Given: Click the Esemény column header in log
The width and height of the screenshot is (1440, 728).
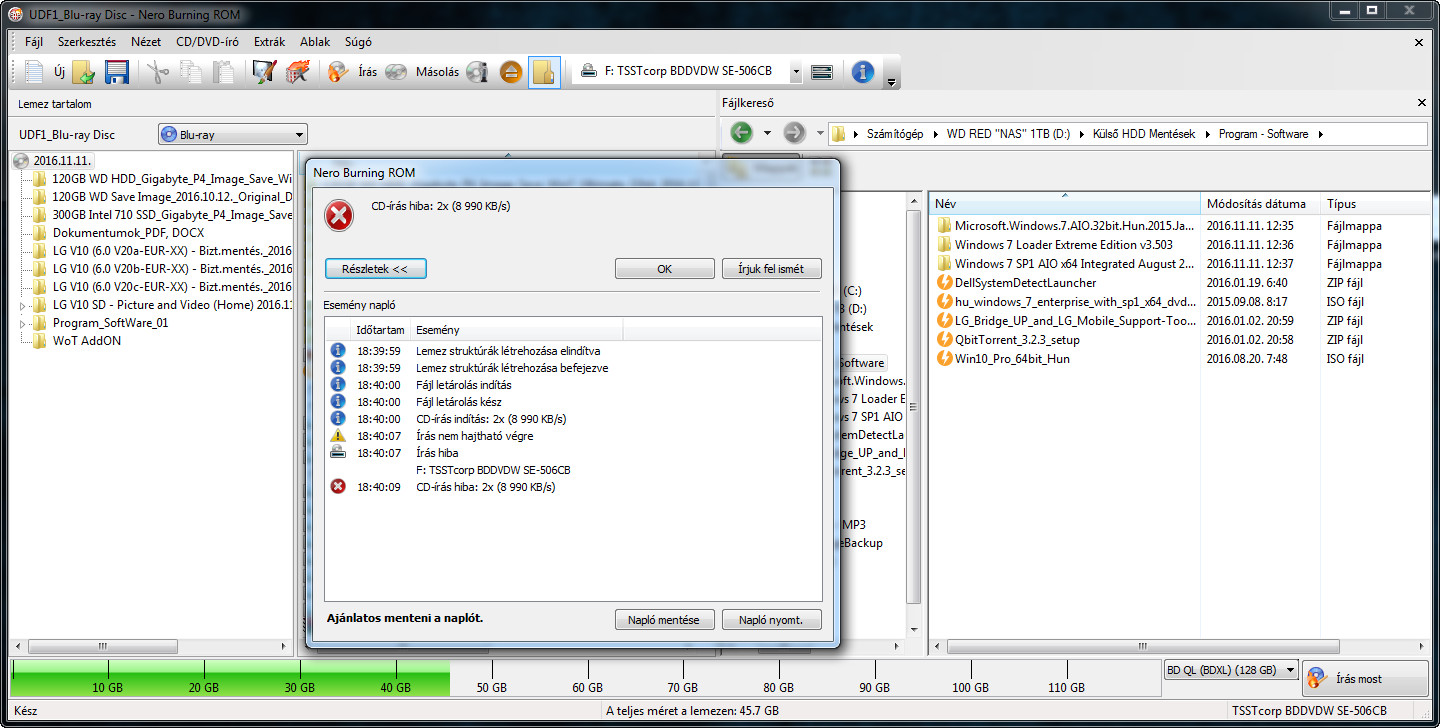Looking at the screenshot, I should point(516,330).
